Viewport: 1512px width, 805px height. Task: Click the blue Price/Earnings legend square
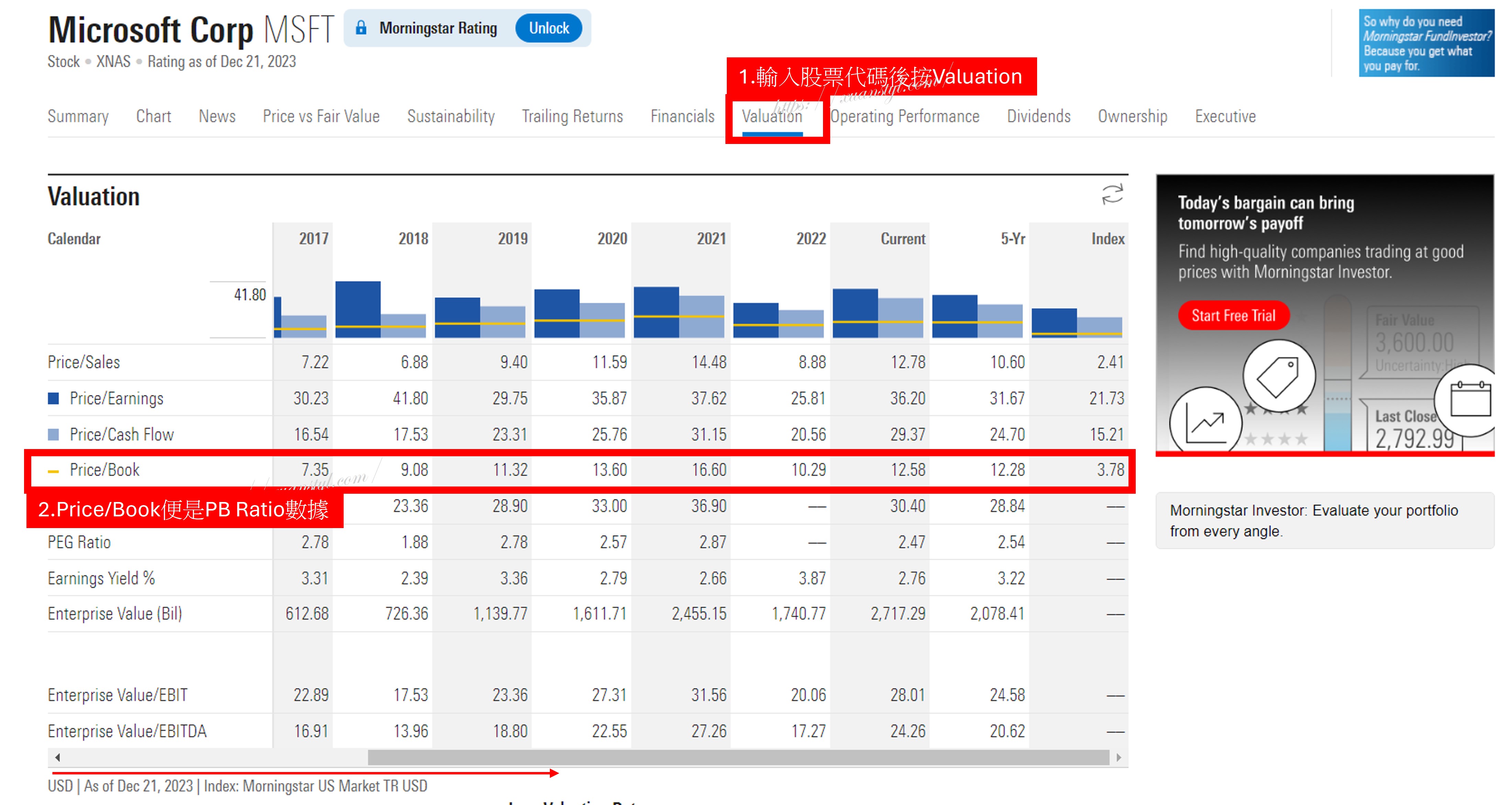(53, 399)
